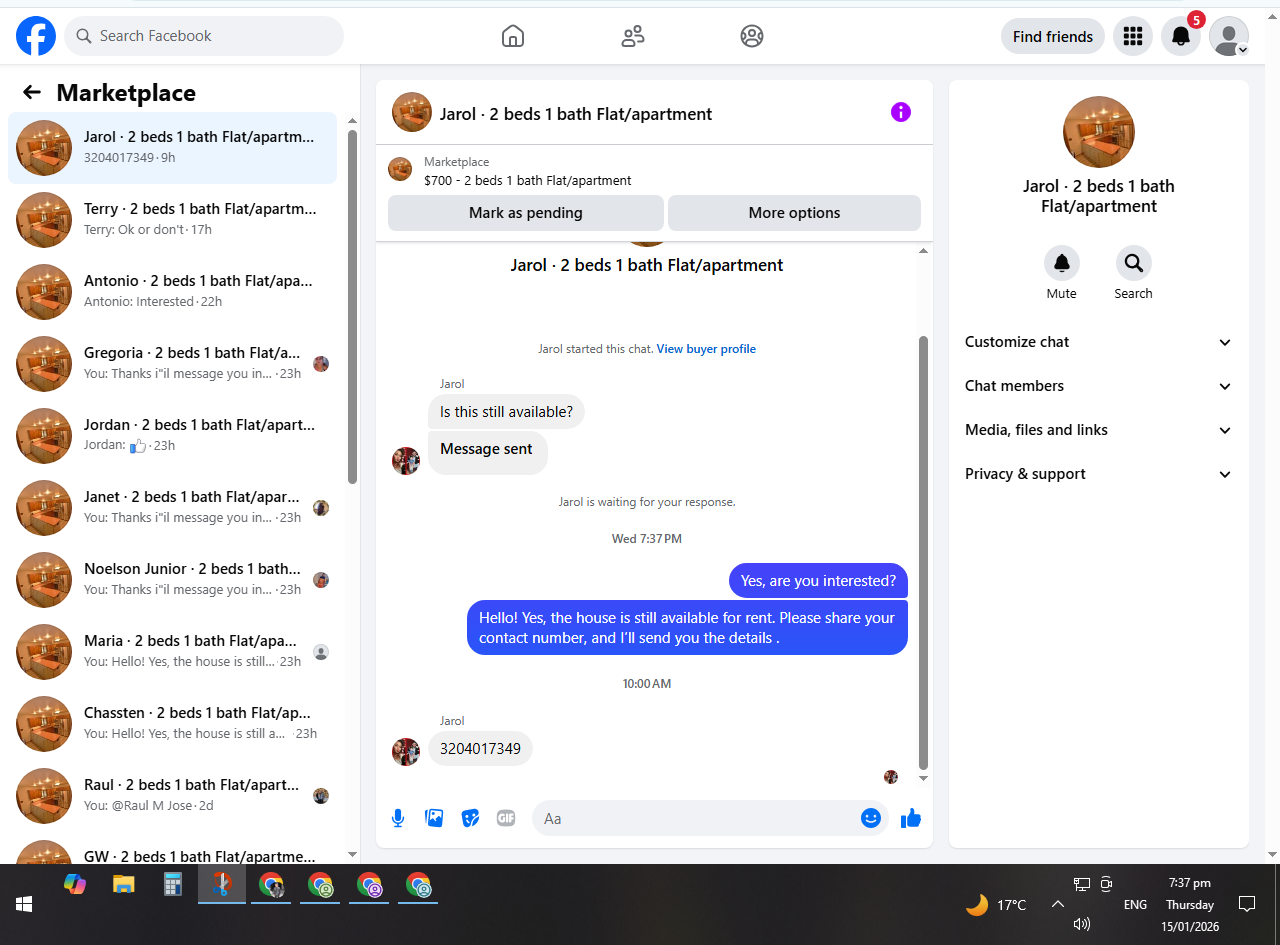Open the notifications bell with badge 5

[1181, 36]
